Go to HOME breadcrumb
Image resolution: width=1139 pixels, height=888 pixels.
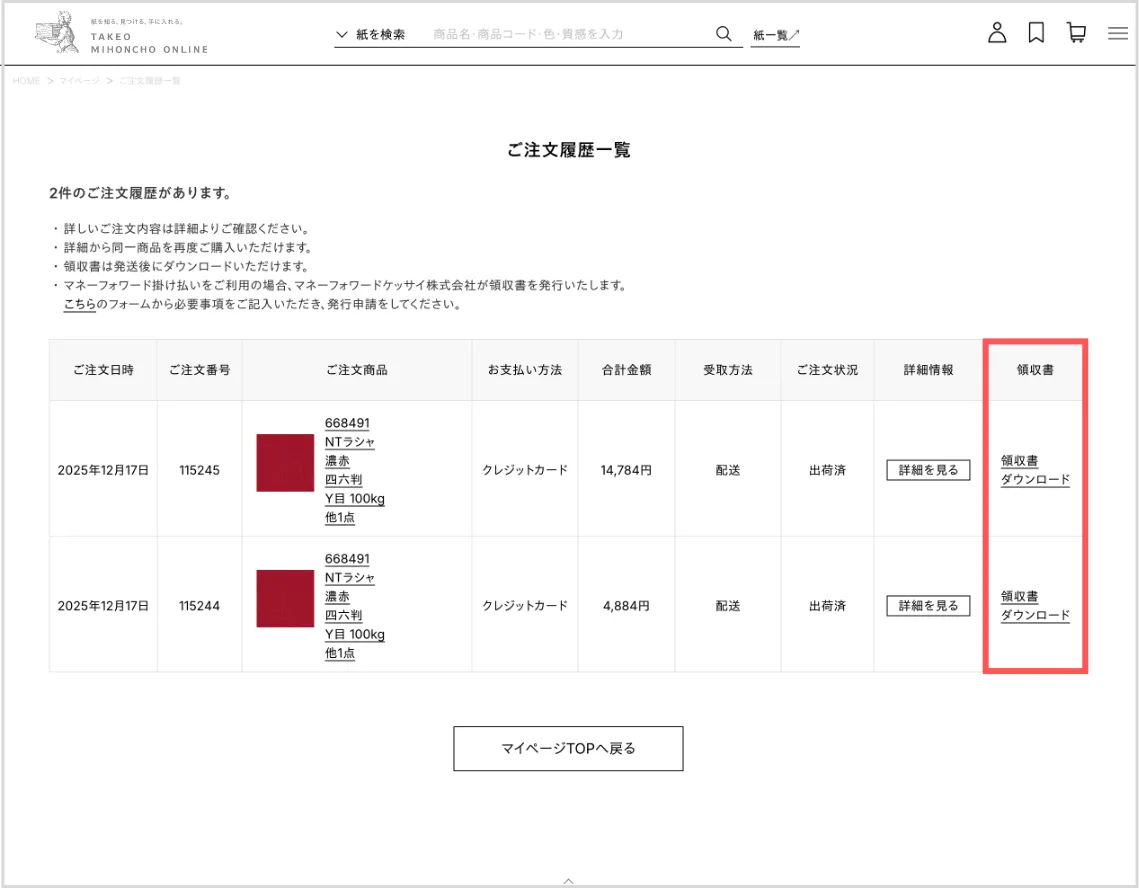click(x=26, y=81)
